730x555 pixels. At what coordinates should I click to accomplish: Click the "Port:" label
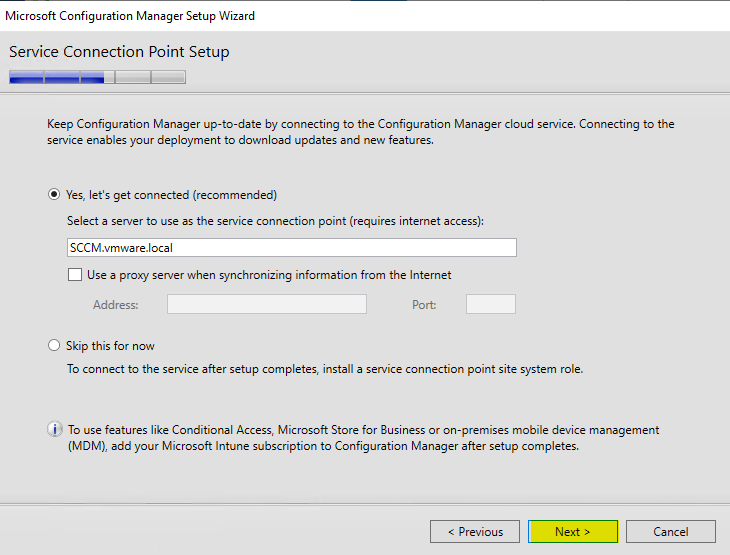point(425,305)
